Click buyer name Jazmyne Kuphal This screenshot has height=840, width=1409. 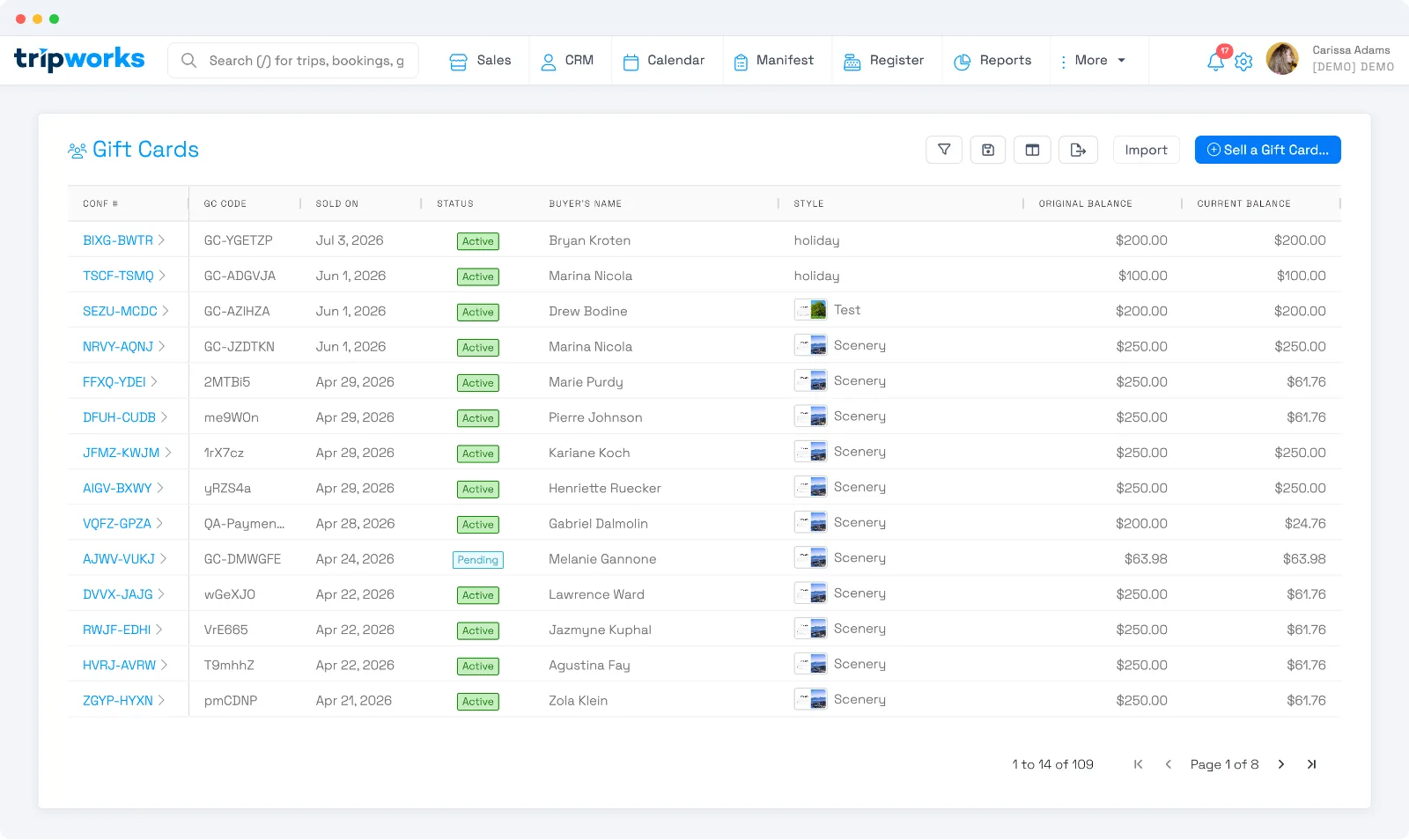tap(600, 630)
